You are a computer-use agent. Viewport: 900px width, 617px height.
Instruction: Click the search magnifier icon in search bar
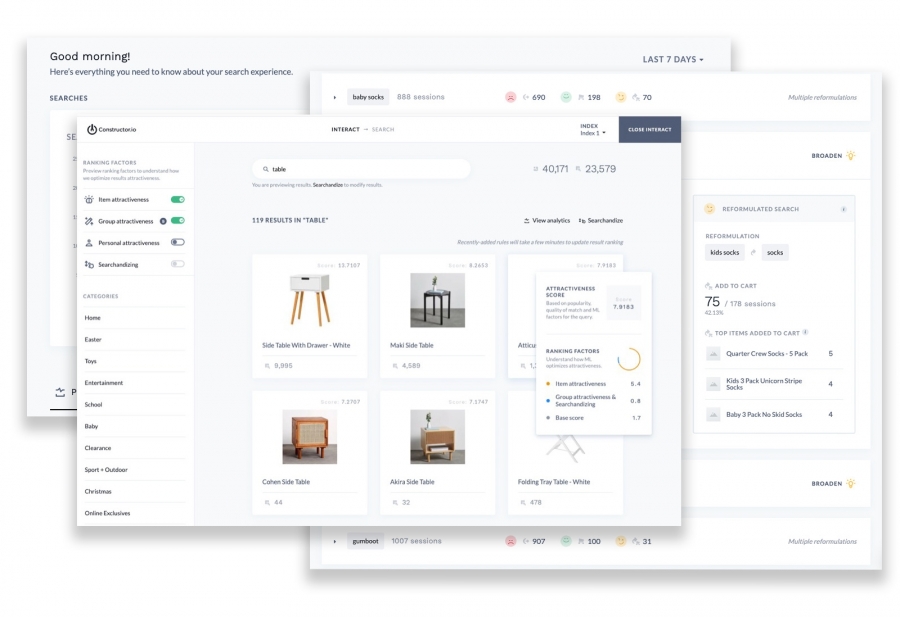pos(266,169)
